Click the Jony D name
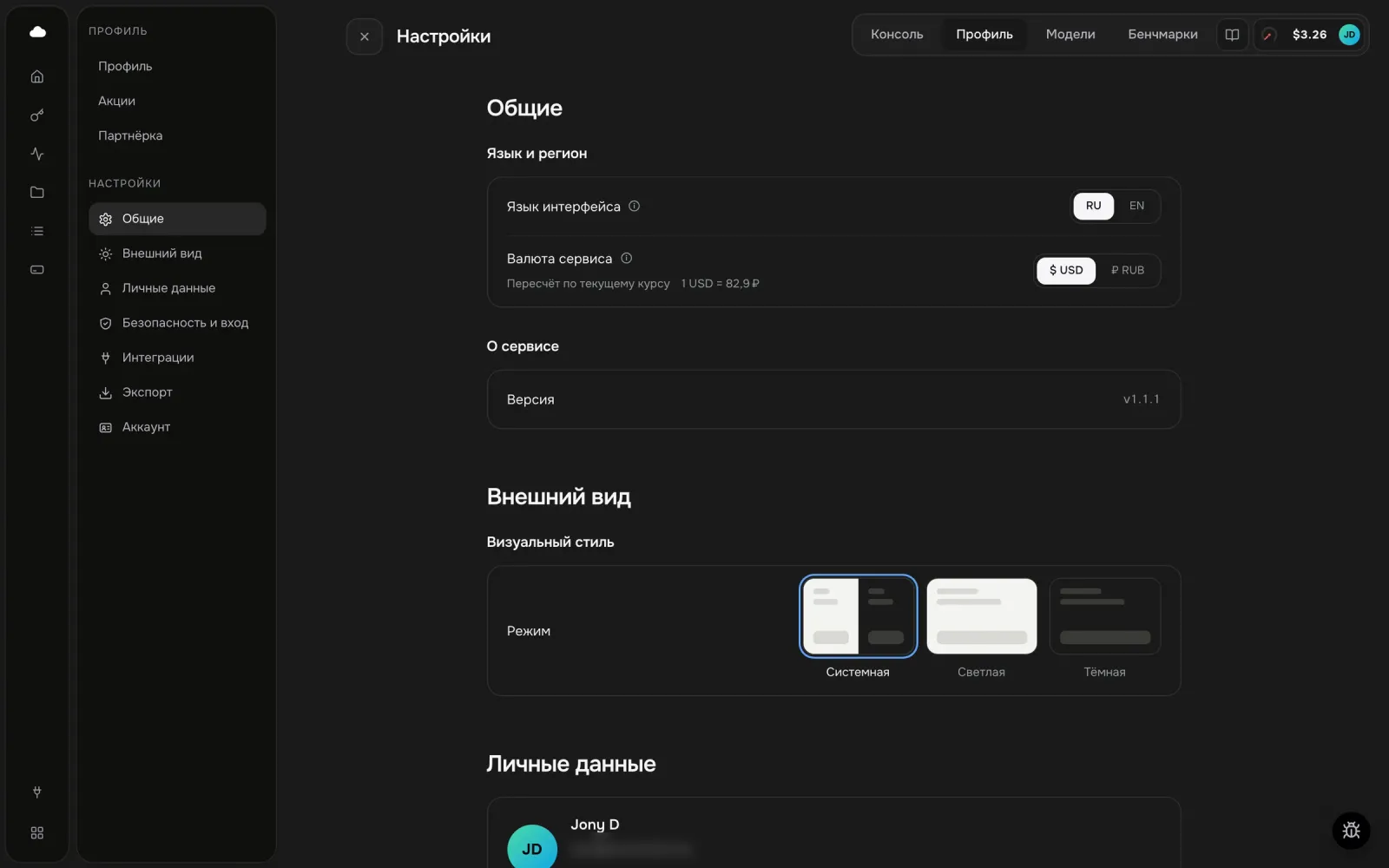Screen dimensions: 1389x868 [x=595, y=825]
